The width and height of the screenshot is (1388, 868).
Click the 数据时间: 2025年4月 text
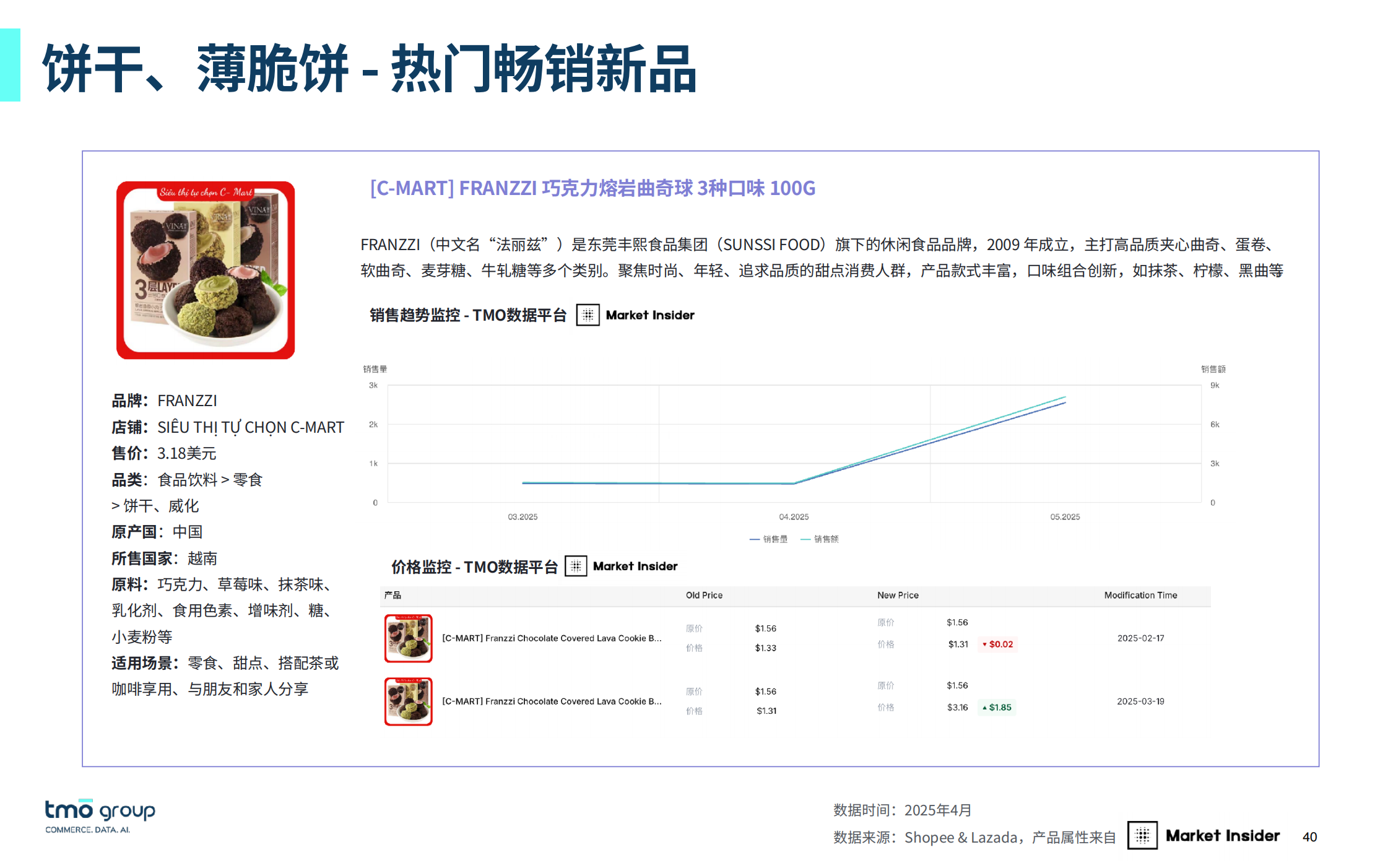[902, 810]
